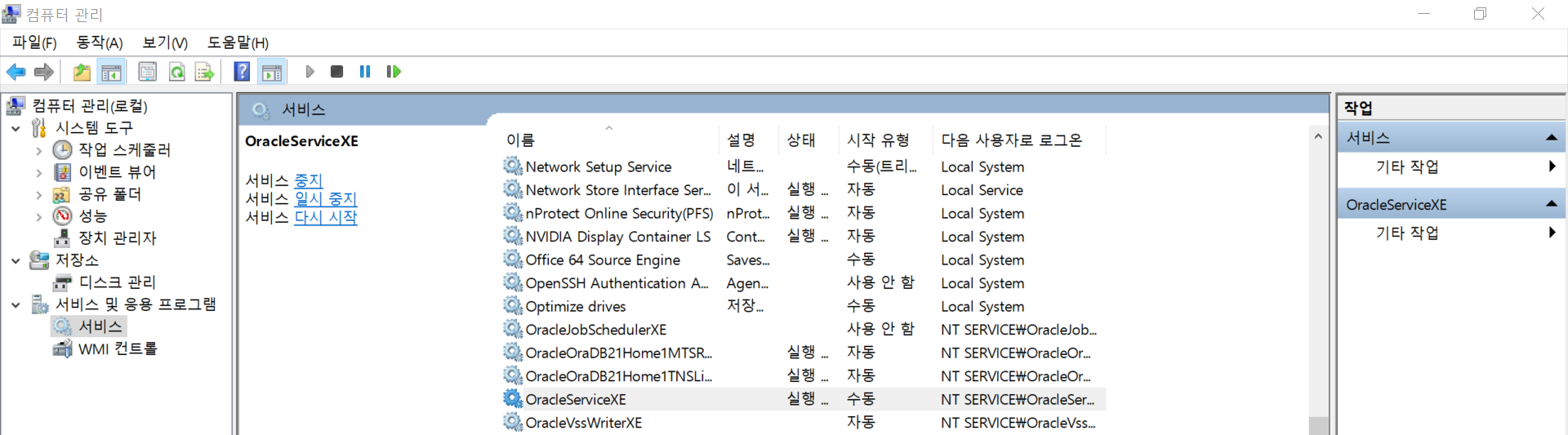Select 컴퓨터 관리(로컬) root node

point(90,106)
